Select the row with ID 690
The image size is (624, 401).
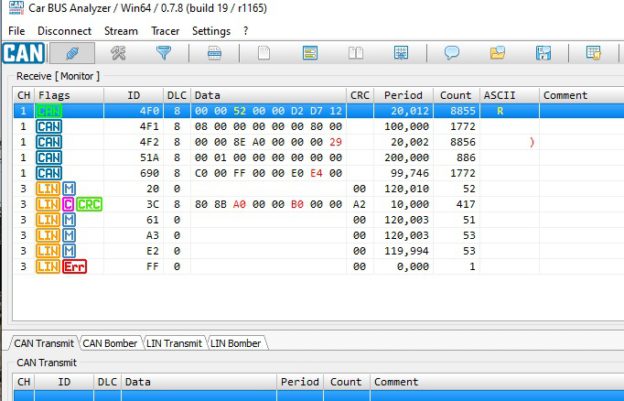point(318,173)
